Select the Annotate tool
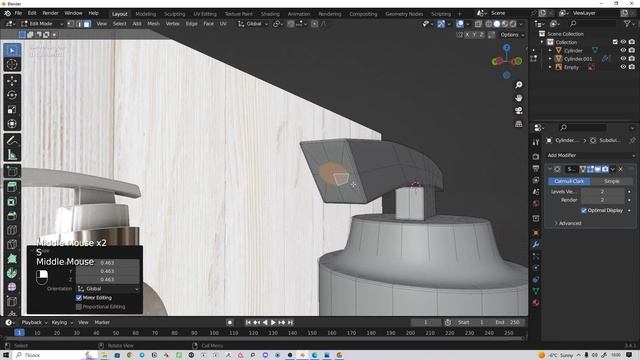 coord(12,140)
